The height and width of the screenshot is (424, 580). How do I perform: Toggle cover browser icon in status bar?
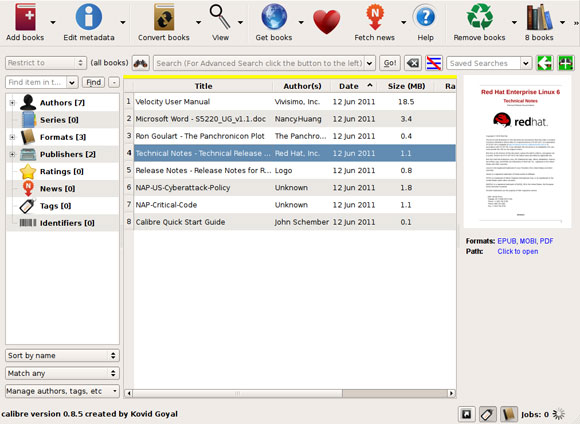coord(466,414)
